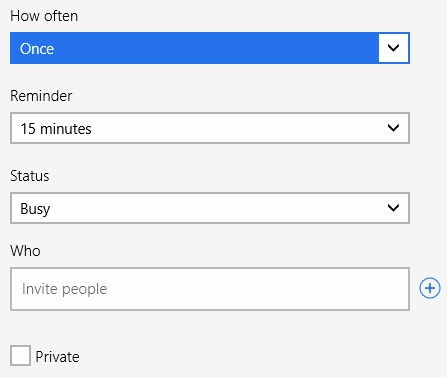
Task: Expand the Reminder dropdown chevron
Action: click(393, 128)
